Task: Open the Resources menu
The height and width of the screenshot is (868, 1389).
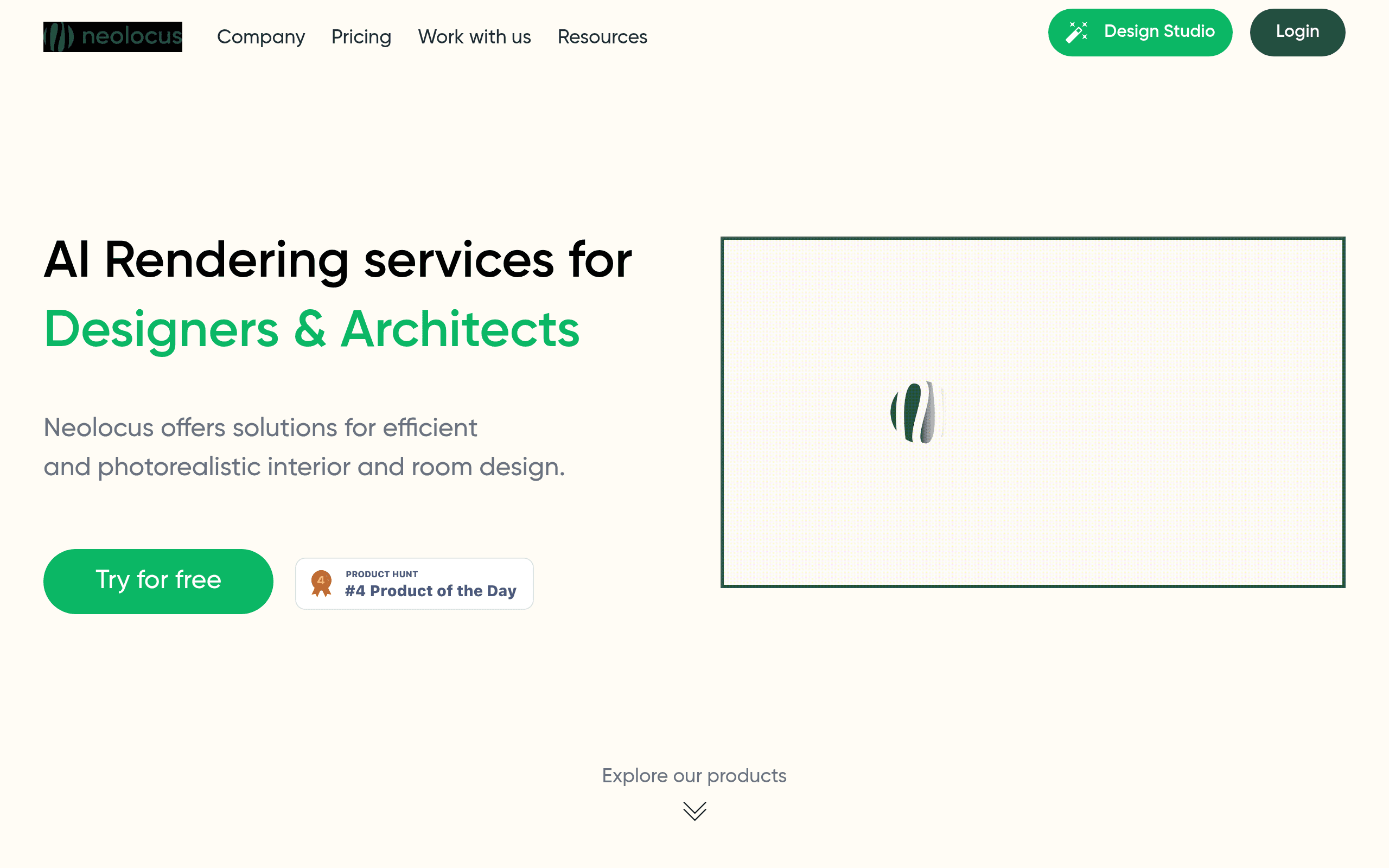Action: (x=602, y=37)
